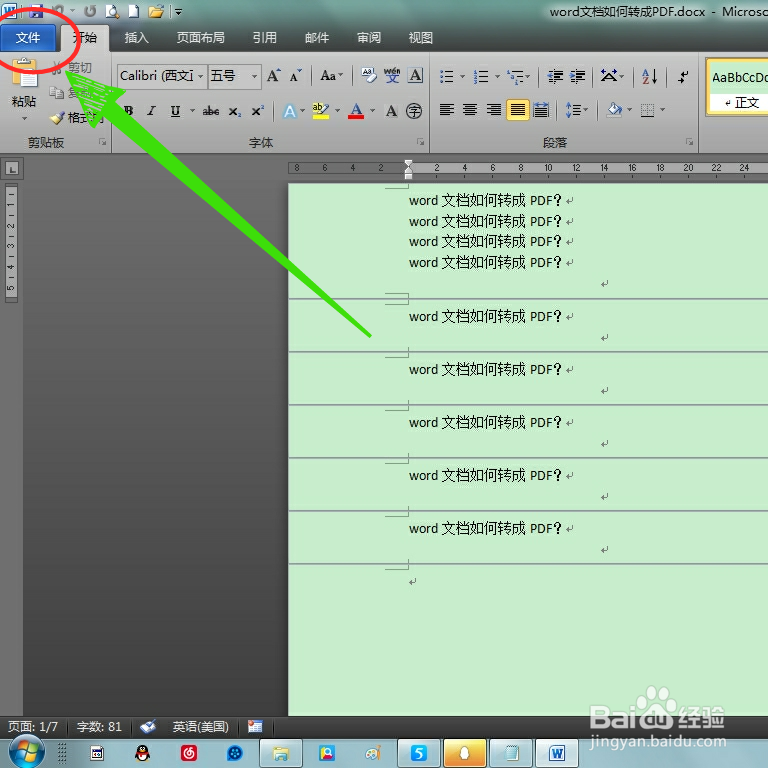Open the Line Spacing dropdown
The height and width of the screenshot is (768, 768).
(x=576, y=110)
